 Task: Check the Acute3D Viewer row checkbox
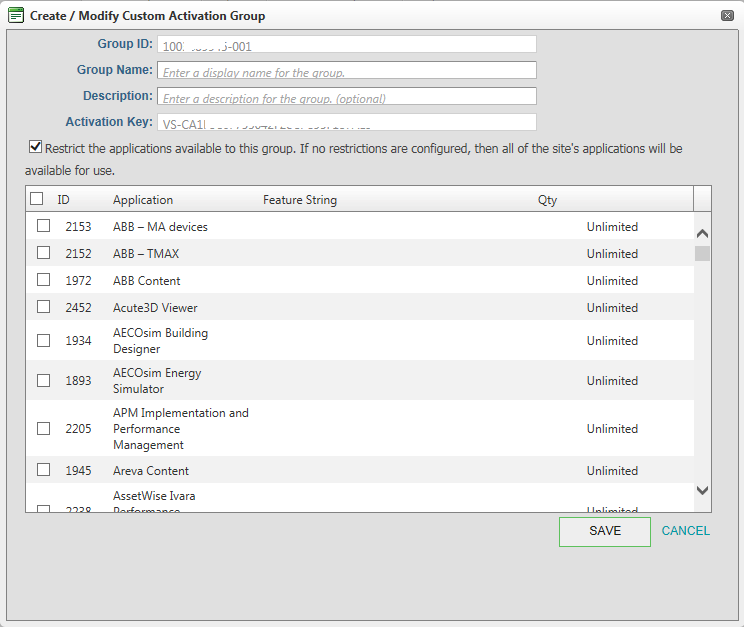coord(44,307)
